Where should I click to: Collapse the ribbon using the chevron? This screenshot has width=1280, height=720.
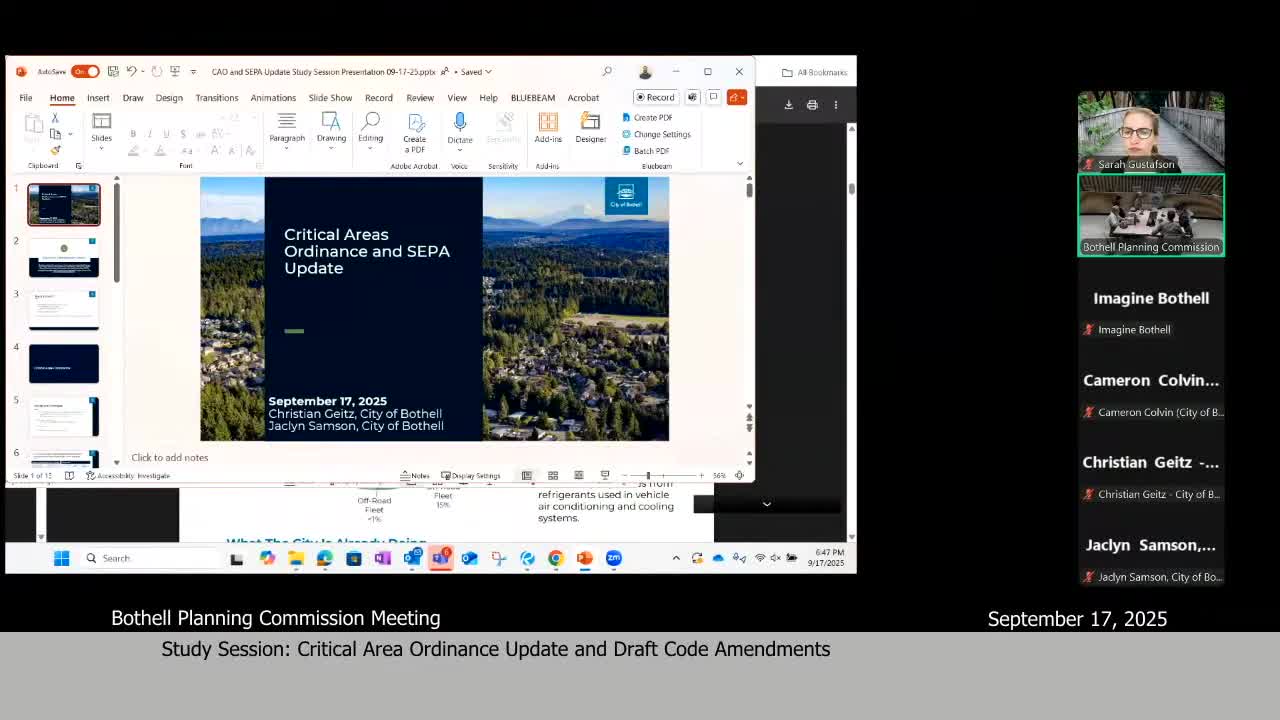click(740, 164)
